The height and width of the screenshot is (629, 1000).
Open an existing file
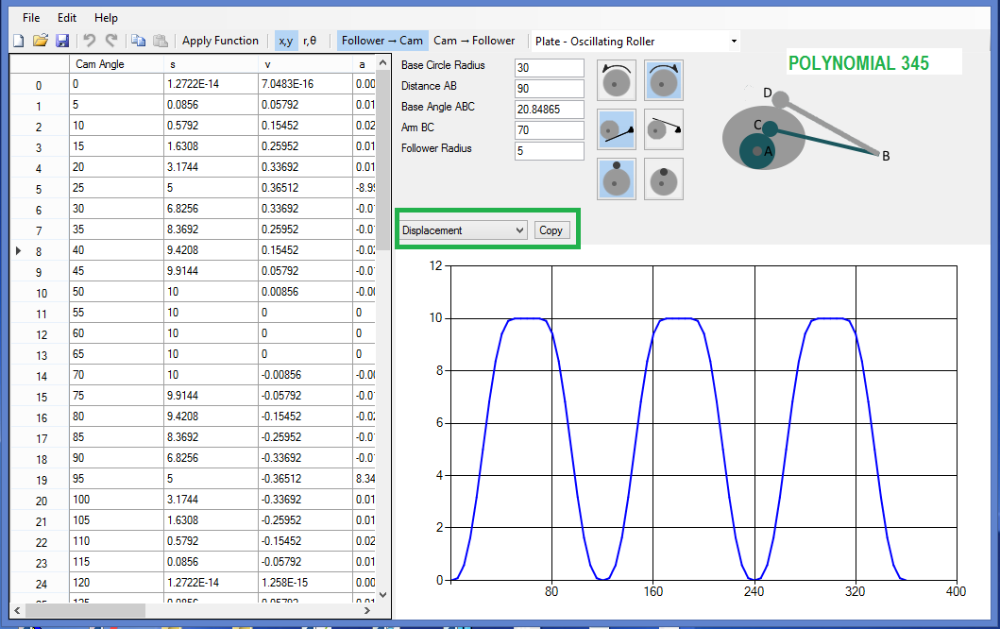(39, 40)
